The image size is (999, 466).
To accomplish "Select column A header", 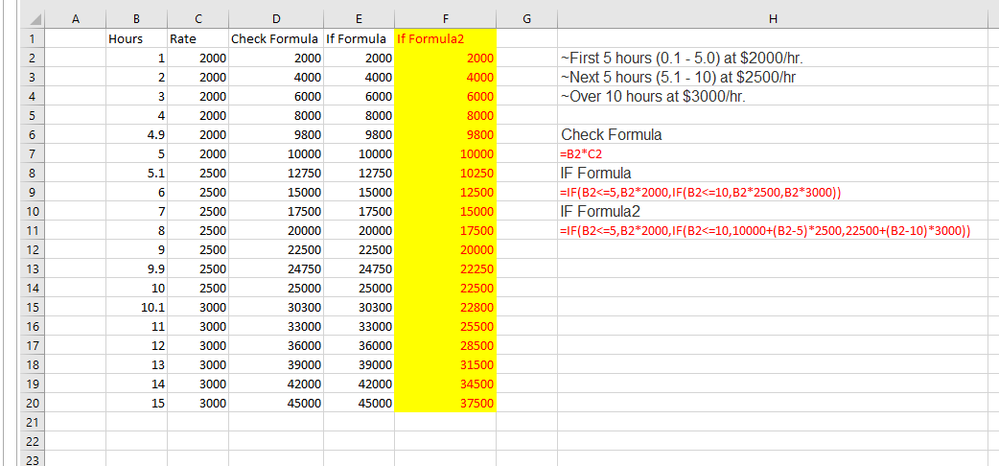I will coord(76,19).
